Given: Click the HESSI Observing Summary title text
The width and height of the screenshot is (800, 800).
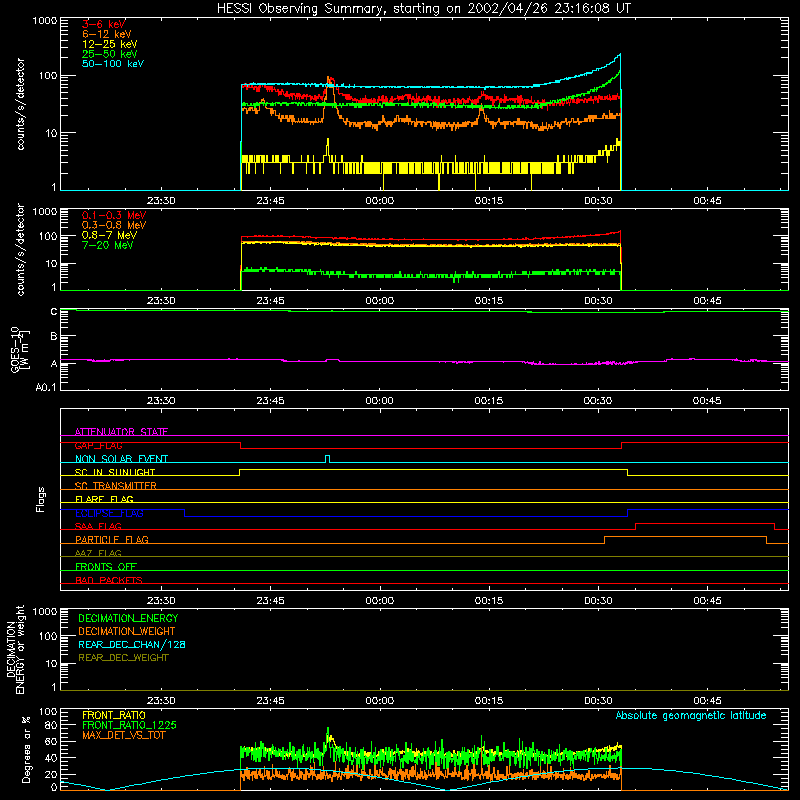Looking at the screenshot, I should pyautogui.click(x=424, y=8).
